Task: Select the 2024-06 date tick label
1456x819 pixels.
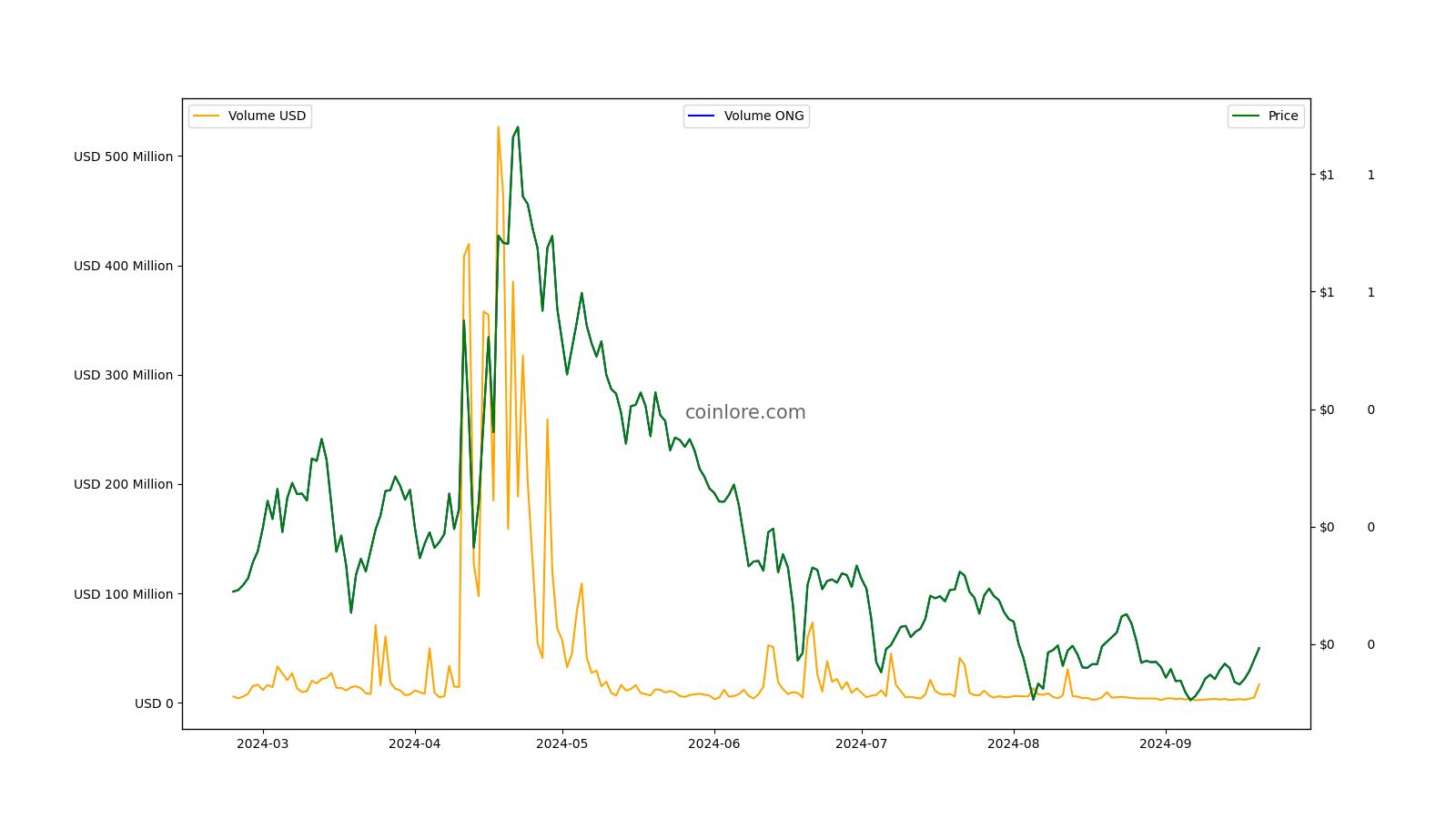Action: pyautogui.click(x=713, y=743)
